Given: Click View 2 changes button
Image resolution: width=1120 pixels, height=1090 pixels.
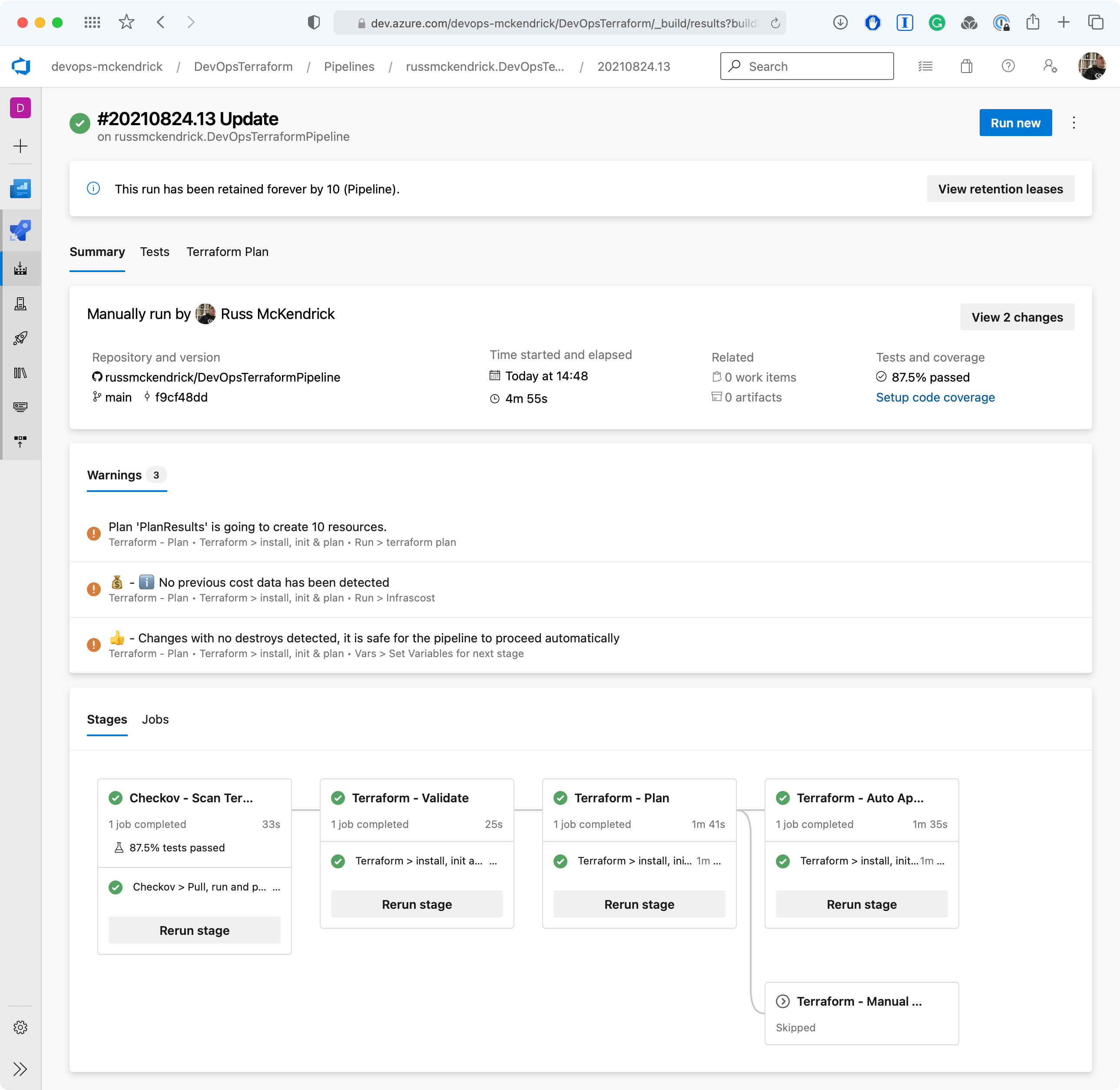Looking at the screenshot, I should point(1017,317).
